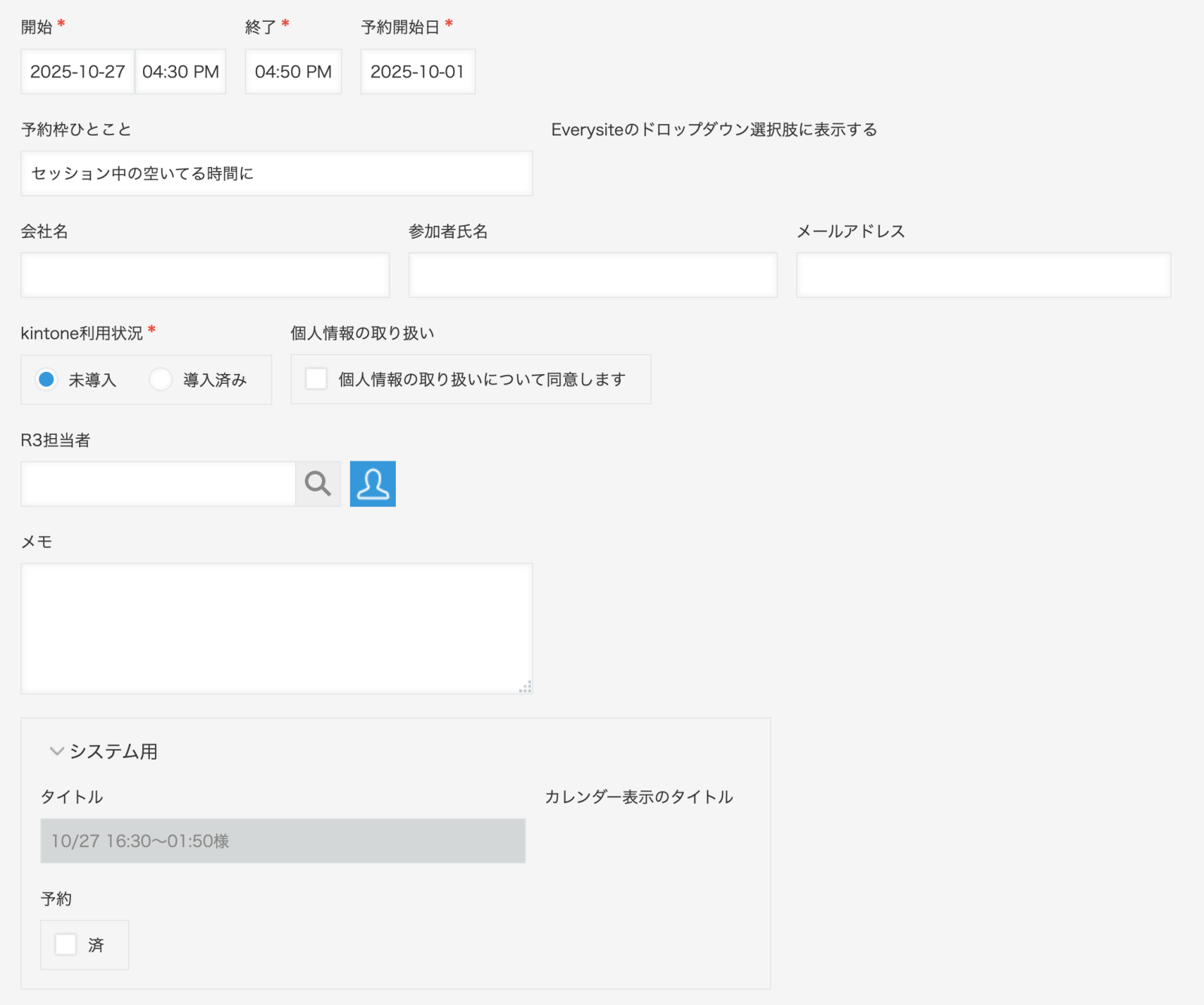This screenshot has height=1005, width=1204.
Task: Open the 予約開始日 date field
Action: 417,72
